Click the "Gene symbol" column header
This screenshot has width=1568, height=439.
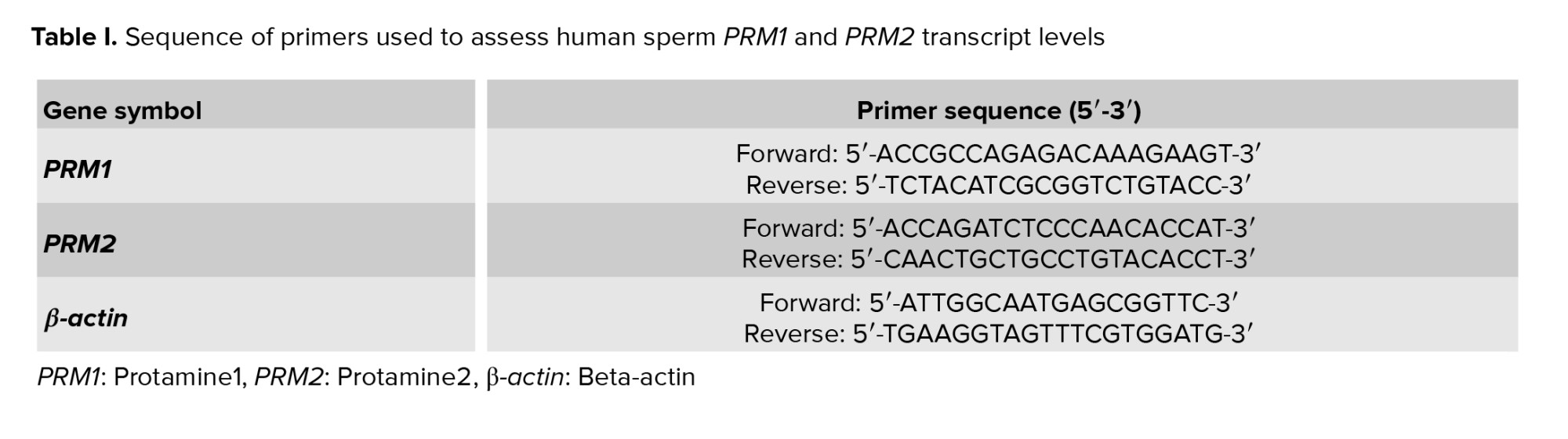(x=122, y=111)
